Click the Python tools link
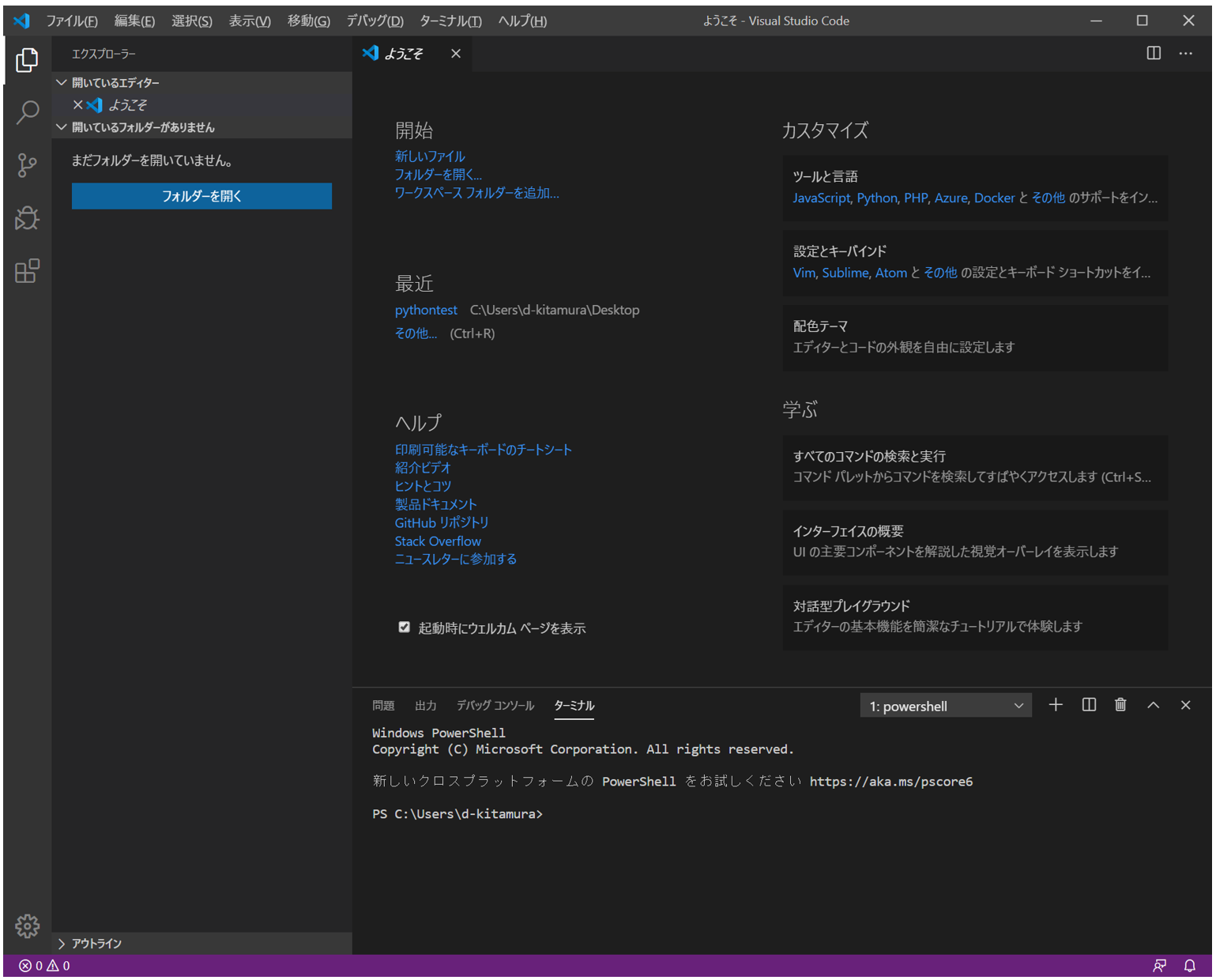 tap(877, 198)
